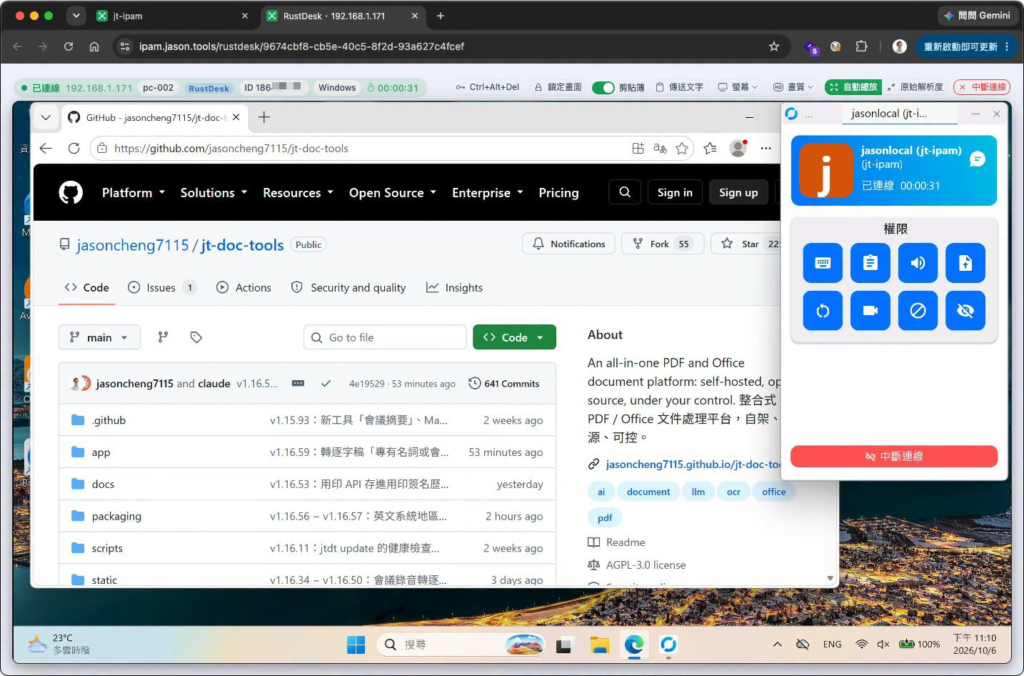Click Notifications bell button
The image size is (1024, 676).
tap(568, 244)
